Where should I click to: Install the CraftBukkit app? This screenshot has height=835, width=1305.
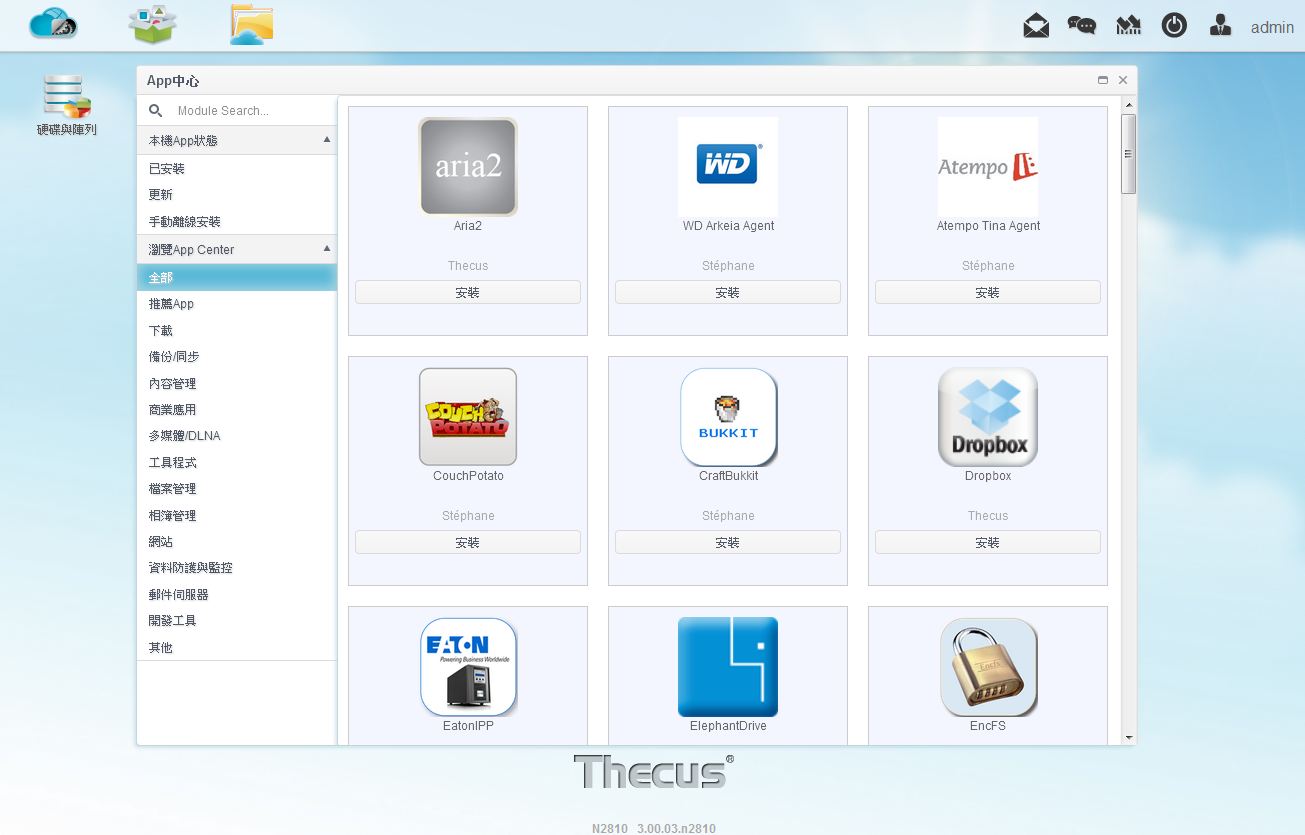coord(728,542)
